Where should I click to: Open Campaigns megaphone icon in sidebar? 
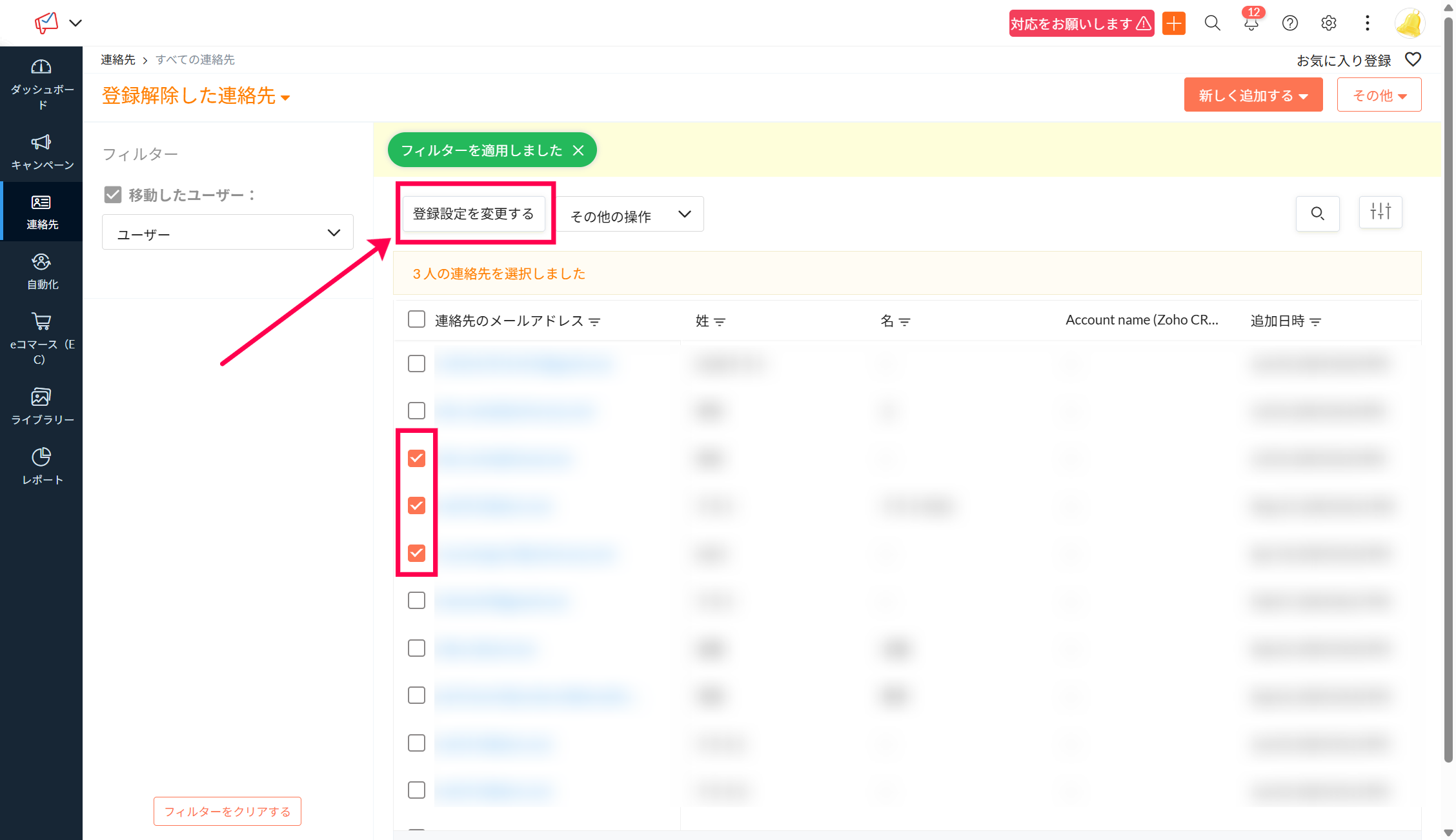[41, 142]
